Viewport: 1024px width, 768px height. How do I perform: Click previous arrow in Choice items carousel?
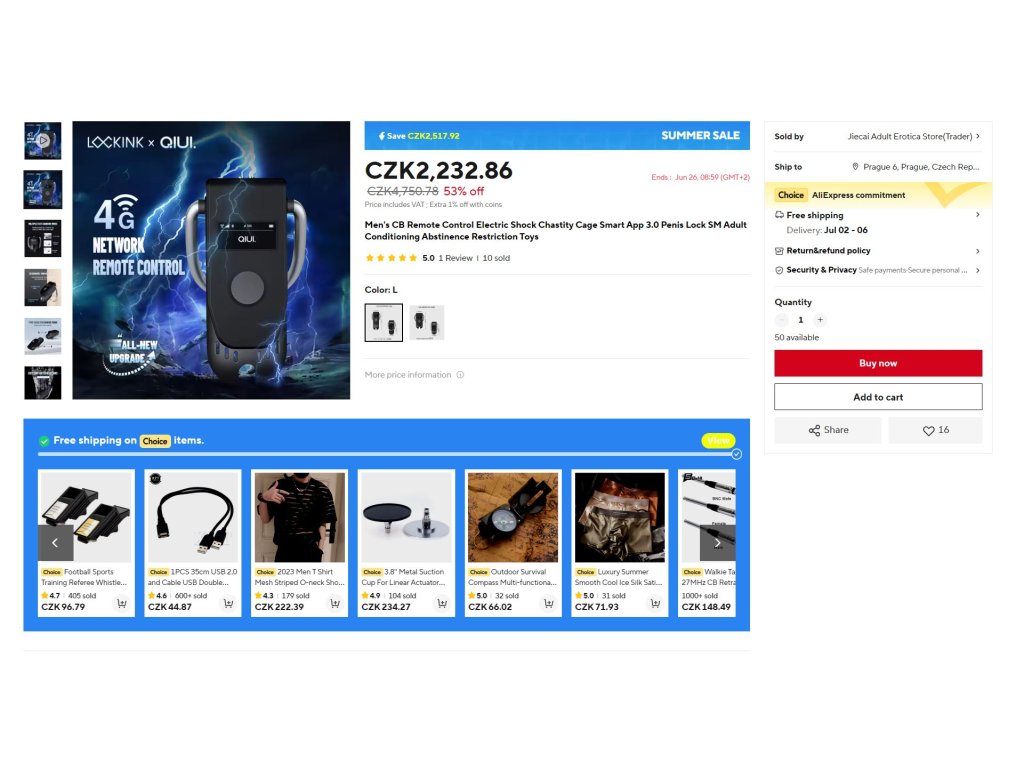tap(56, 543)
